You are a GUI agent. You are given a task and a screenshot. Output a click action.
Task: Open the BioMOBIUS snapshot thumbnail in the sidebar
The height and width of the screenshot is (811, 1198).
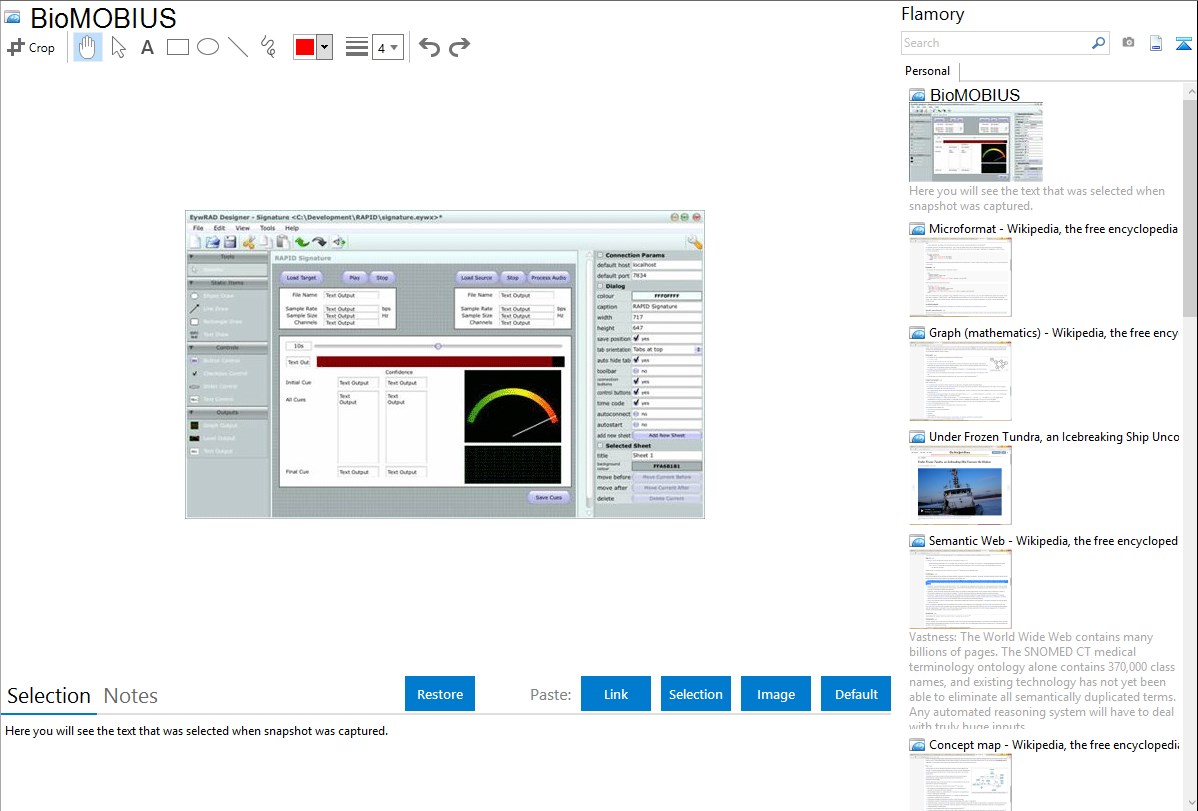pos(976,144)
